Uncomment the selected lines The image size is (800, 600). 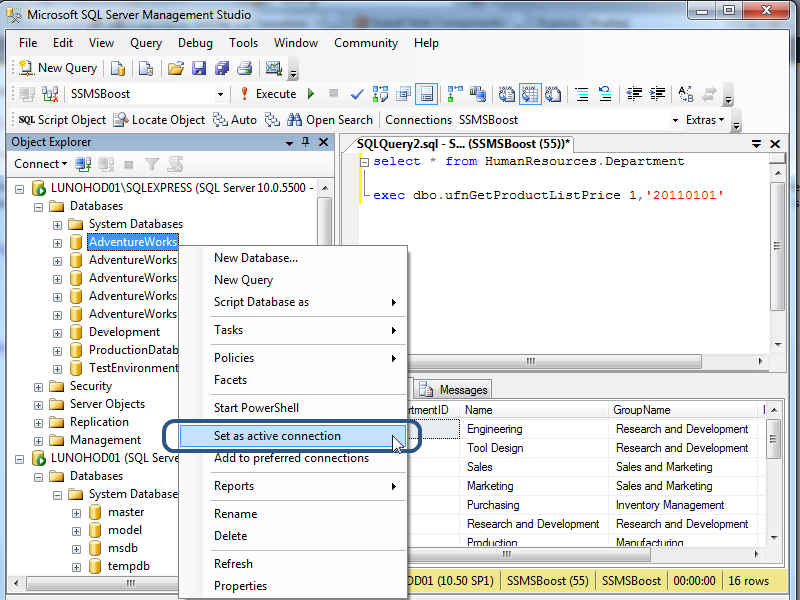pyautogui.click(x=605, y=94)
